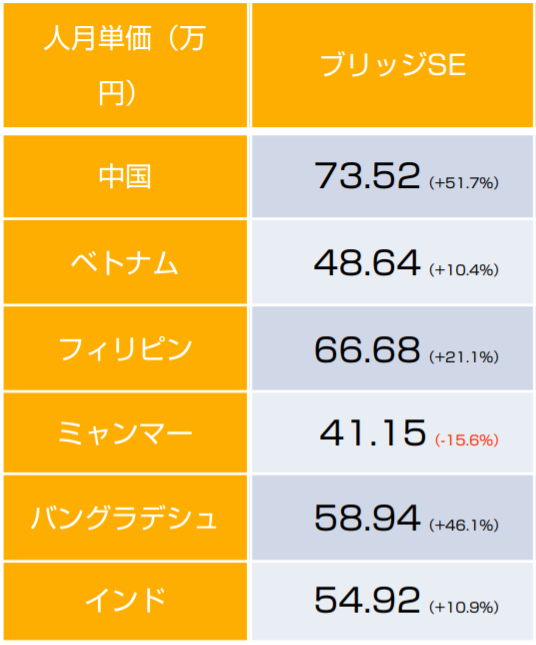Click the +51.7% change indicator
Image resolution: width=536 pixels, height=645 pixels.
tap(464, 183)
